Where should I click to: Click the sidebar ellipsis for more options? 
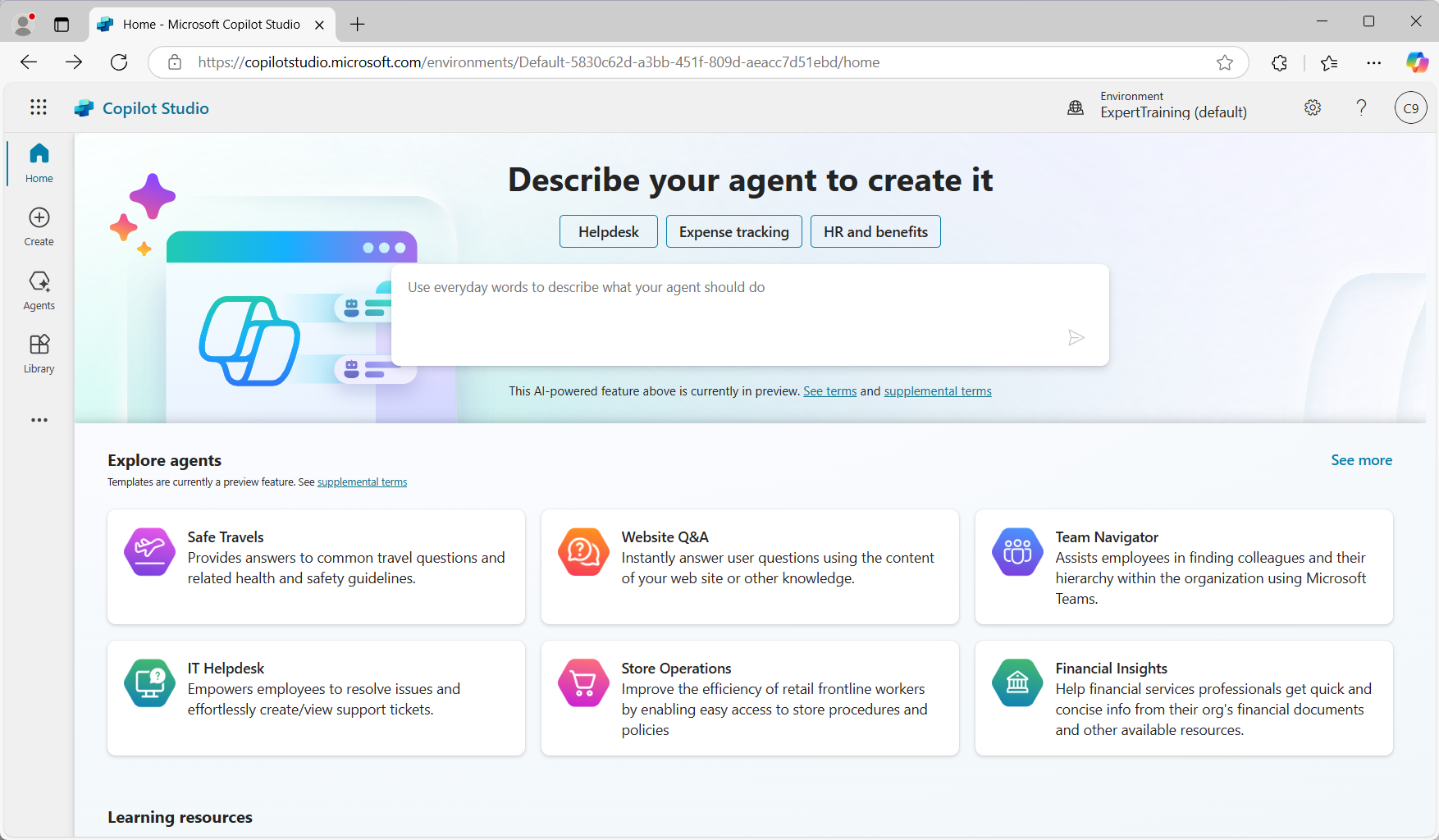point(39,420)
